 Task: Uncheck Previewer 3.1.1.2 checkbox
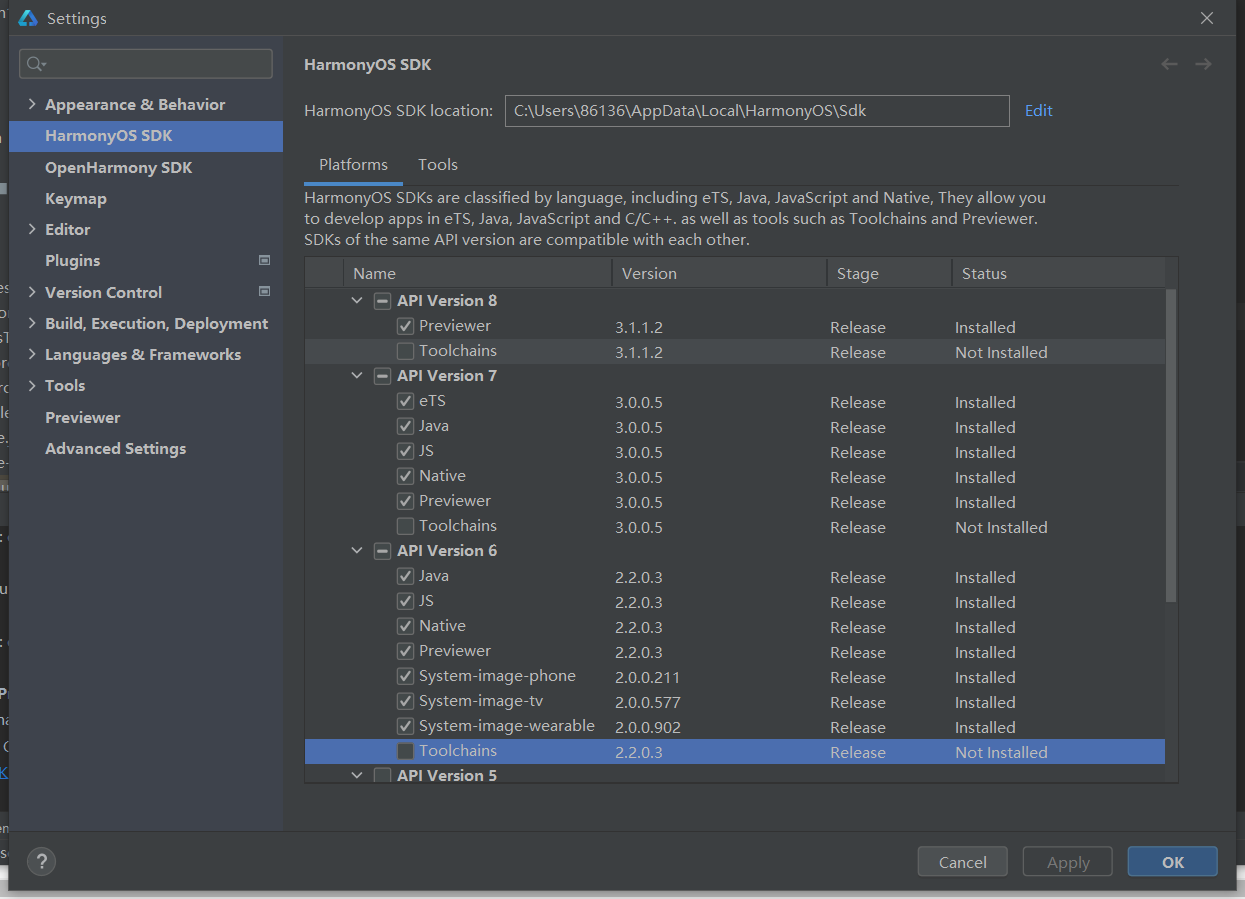(405, 326)
